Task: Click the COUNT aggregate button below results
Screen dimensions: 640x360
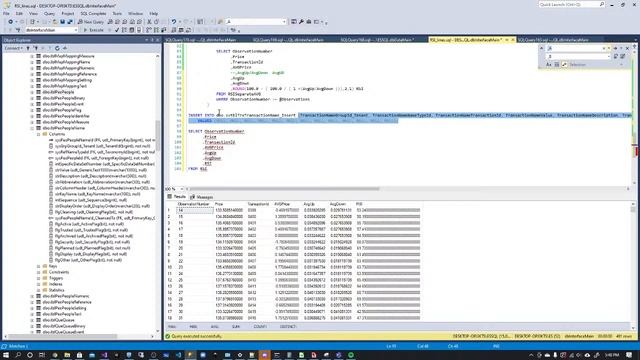Action: point(260,327)
